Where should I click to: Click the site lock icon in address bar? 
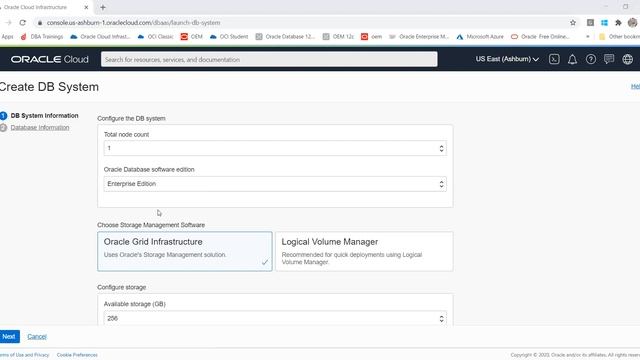40,23
